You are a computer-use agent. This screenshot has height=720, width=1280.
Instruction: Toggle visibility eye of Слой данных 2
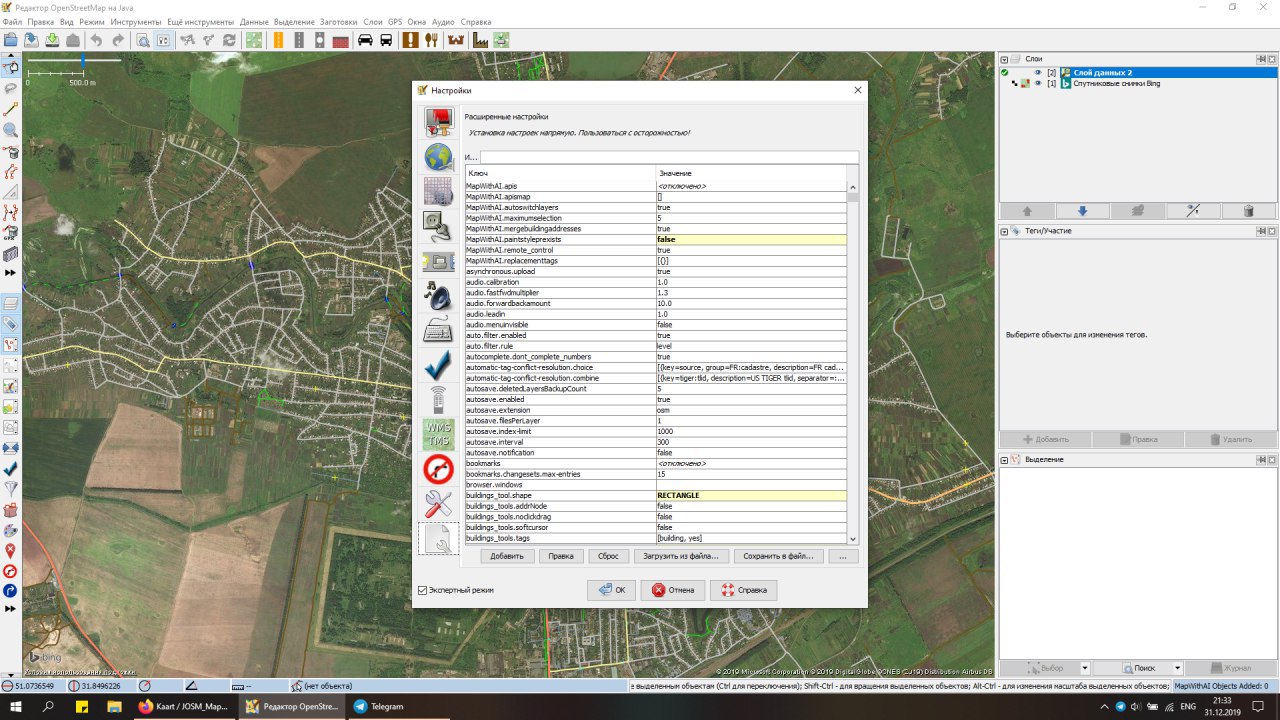click(1038, 72)
